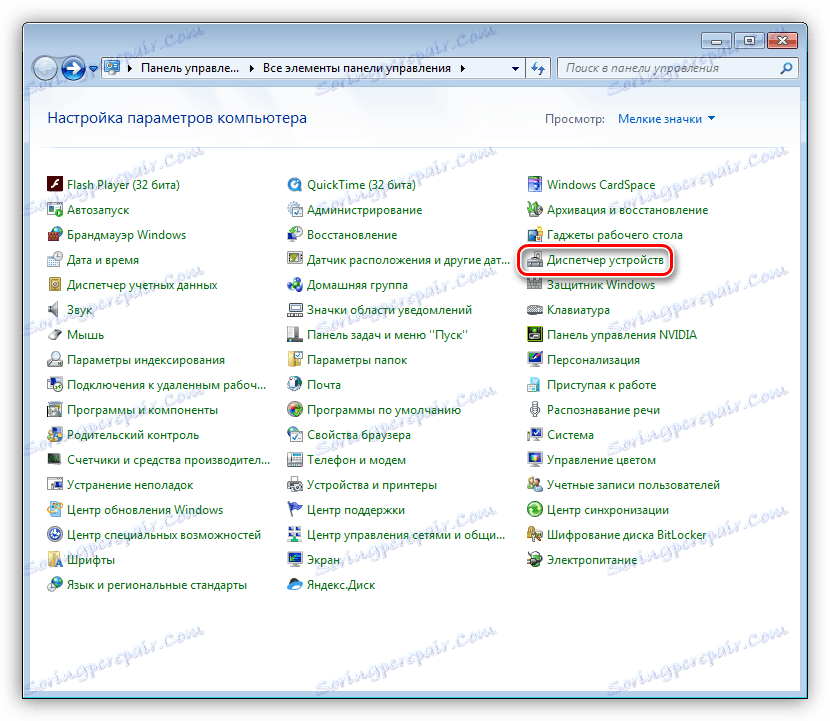Open the Распознавание речи microphone icon
830x721 pixels.
tap(535, 410)
